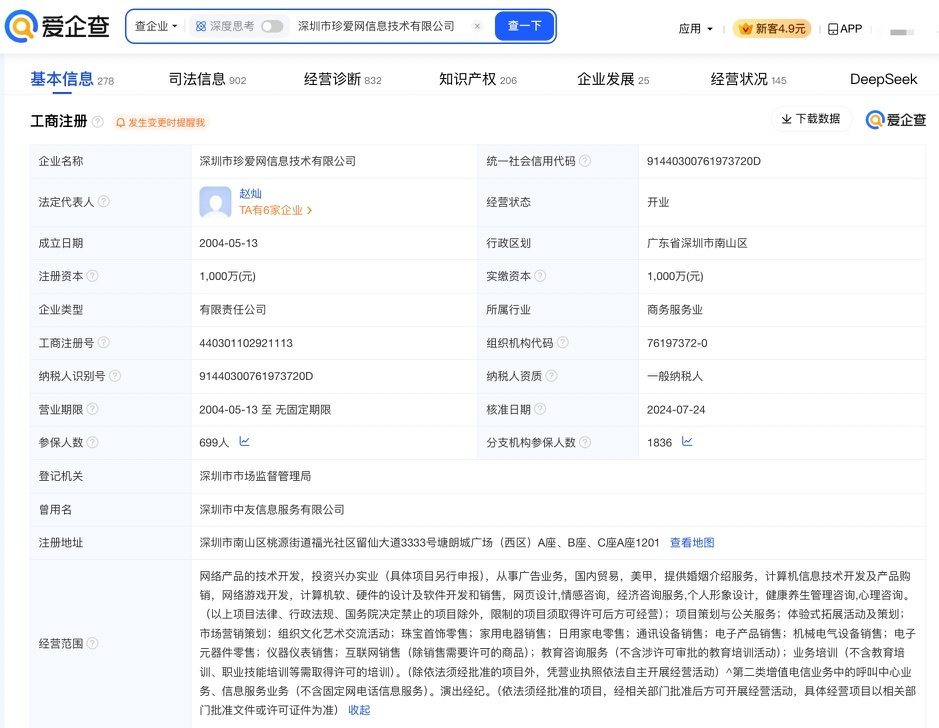This screenshot has width=939, height=728.
Task: Open 赵灿 legal representative link
Action: coord(250,194)
